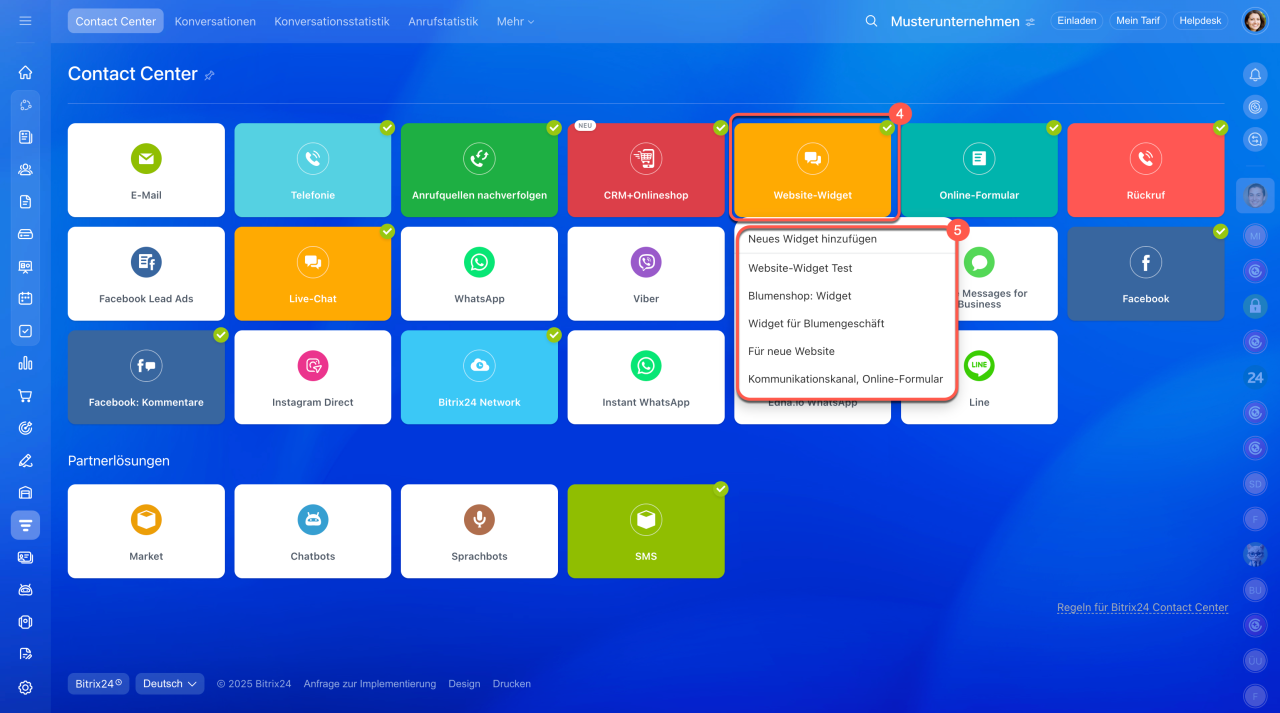Select Kommunikationskanal, Online-Formular entry
Screen dimensions: 1280x713
[x=846, y=379]
